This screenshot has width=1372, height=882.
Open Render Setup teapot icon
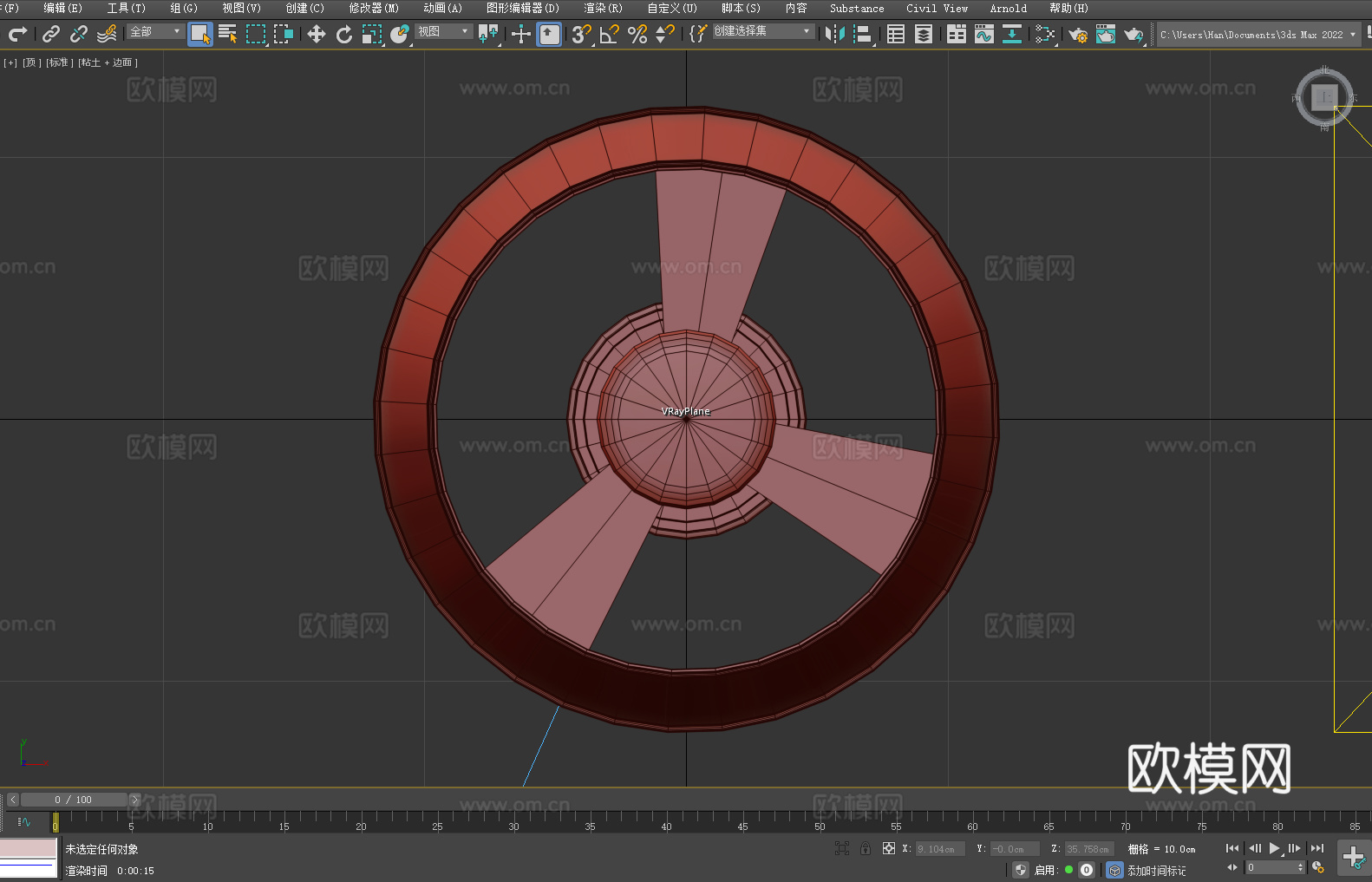point(1077,34)
